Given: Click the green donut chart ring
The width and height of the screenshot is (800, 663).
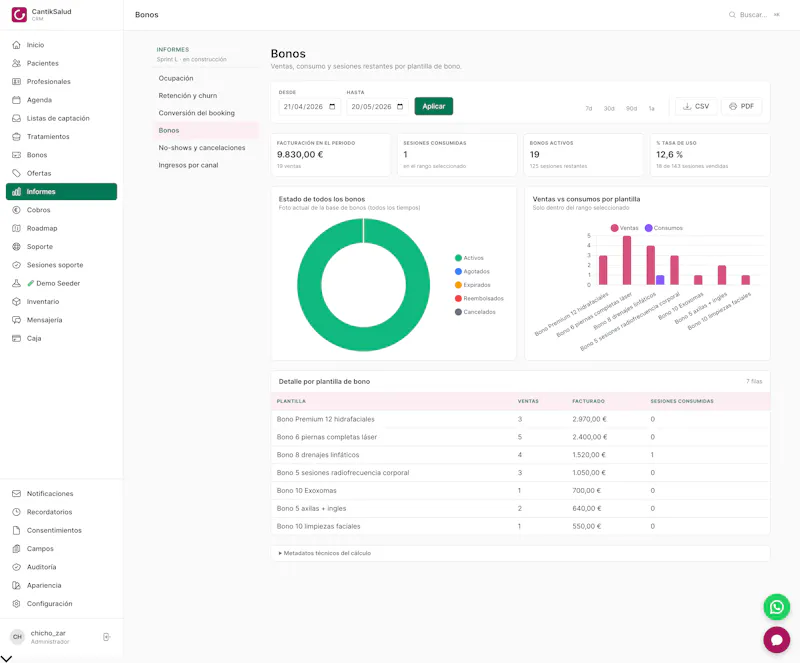Looking at the screenshot, I should tap(309, 285).
